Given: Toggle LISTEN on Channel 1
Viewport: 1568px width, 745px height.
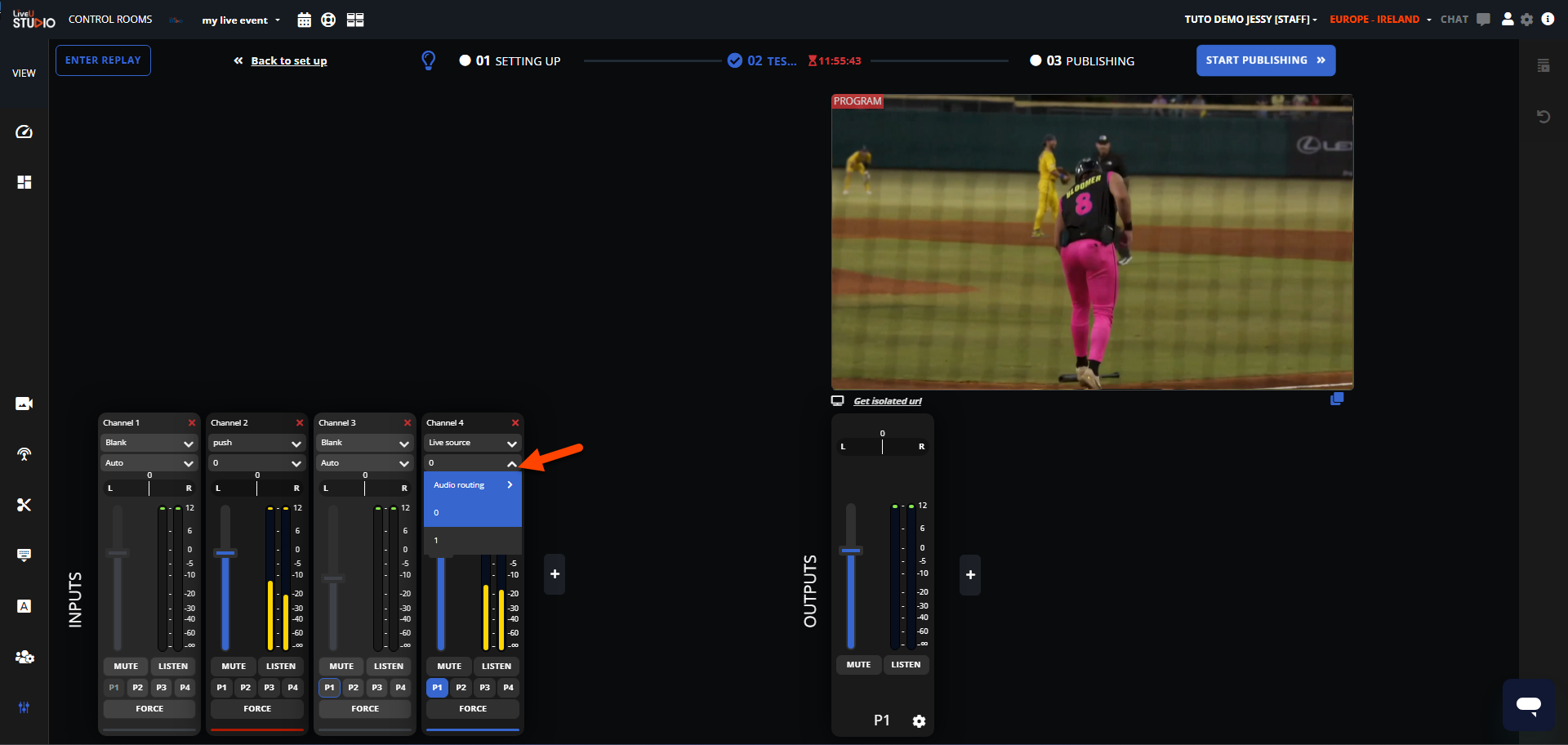Looking at the screenshot, I should (172, 667).
